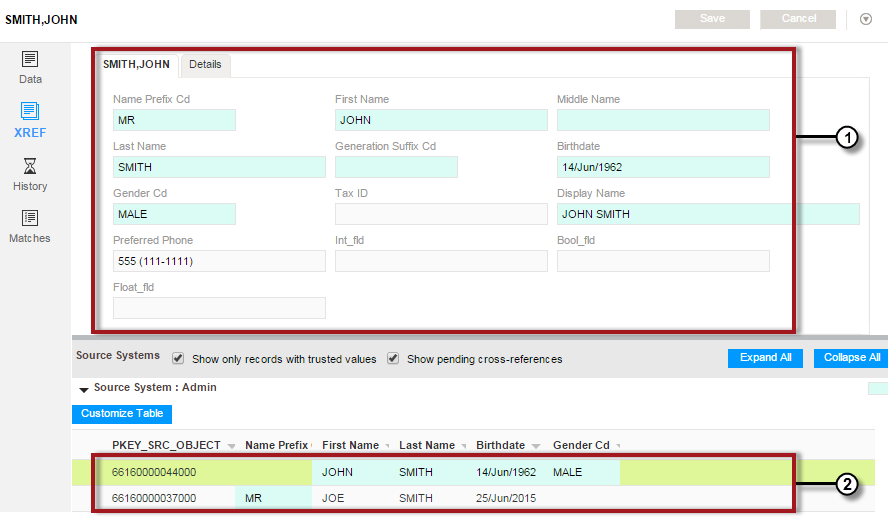Open Birthdate column dropdown arrow
This screenshot has height=517, width=888.
(x=536, y=446)
